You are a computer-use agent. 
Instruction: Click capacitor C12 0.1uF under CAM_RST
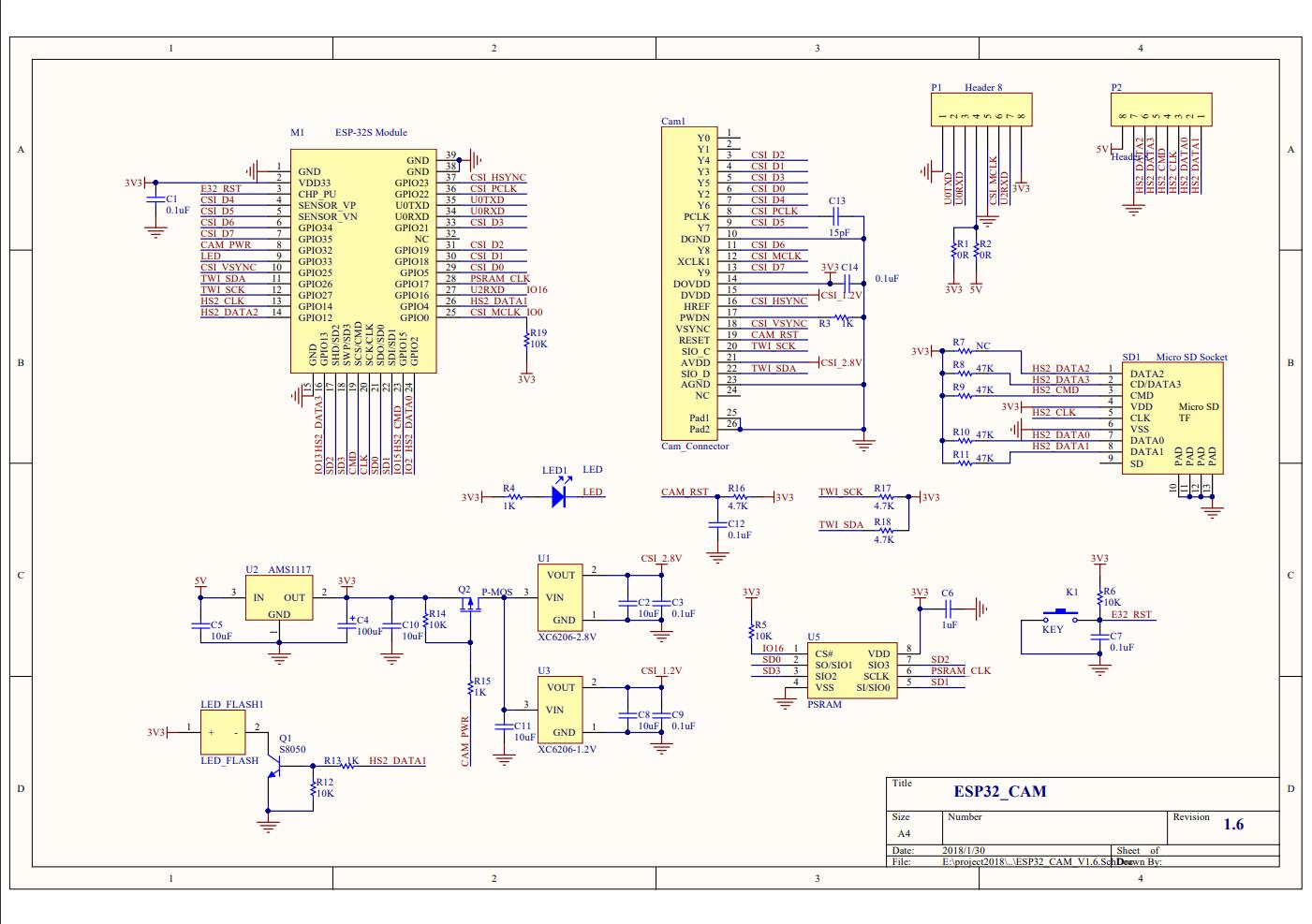pyautogui.click(x=717, y=526)
